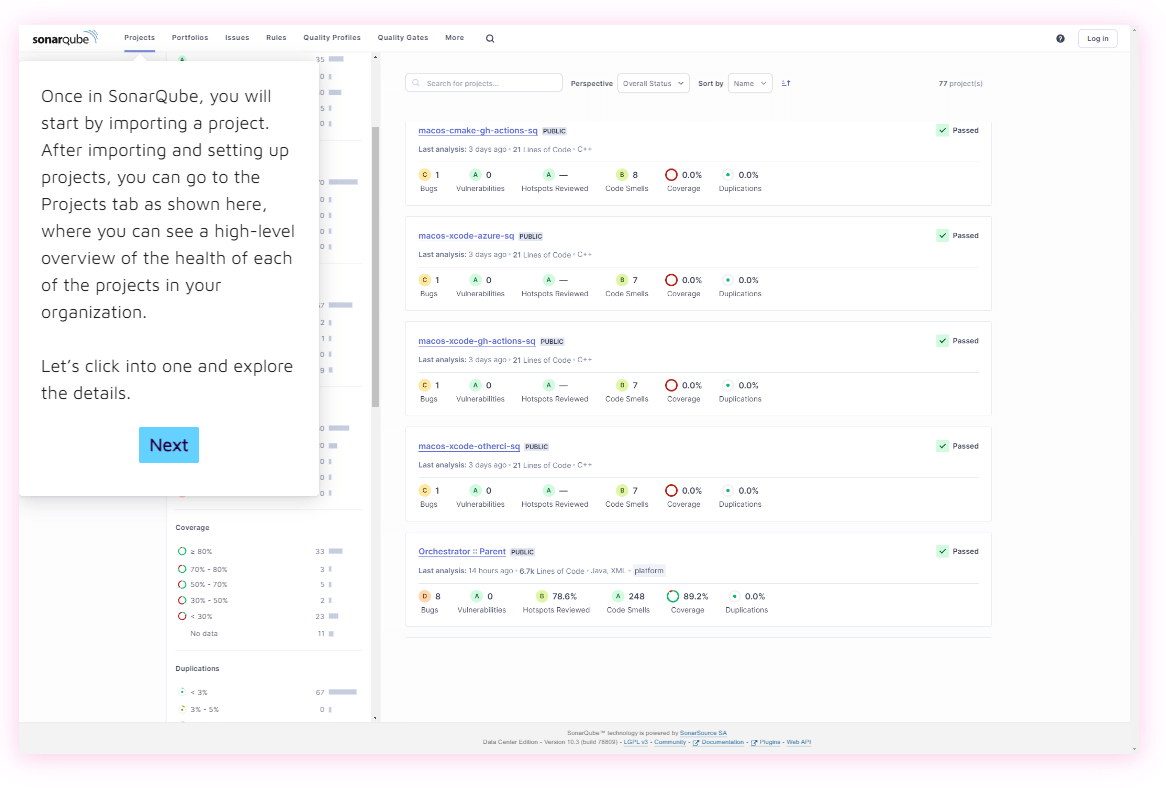Image resolution: width=1166 pixels, height=788 pixels.
Task: Open search via the magnifier icon
Action: [x=489, y=38]
